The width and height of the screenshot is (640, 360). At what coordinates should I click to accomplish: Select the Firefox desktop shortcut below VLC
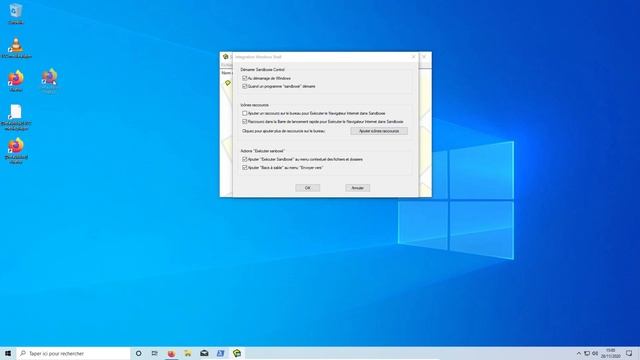coord(16,81)
